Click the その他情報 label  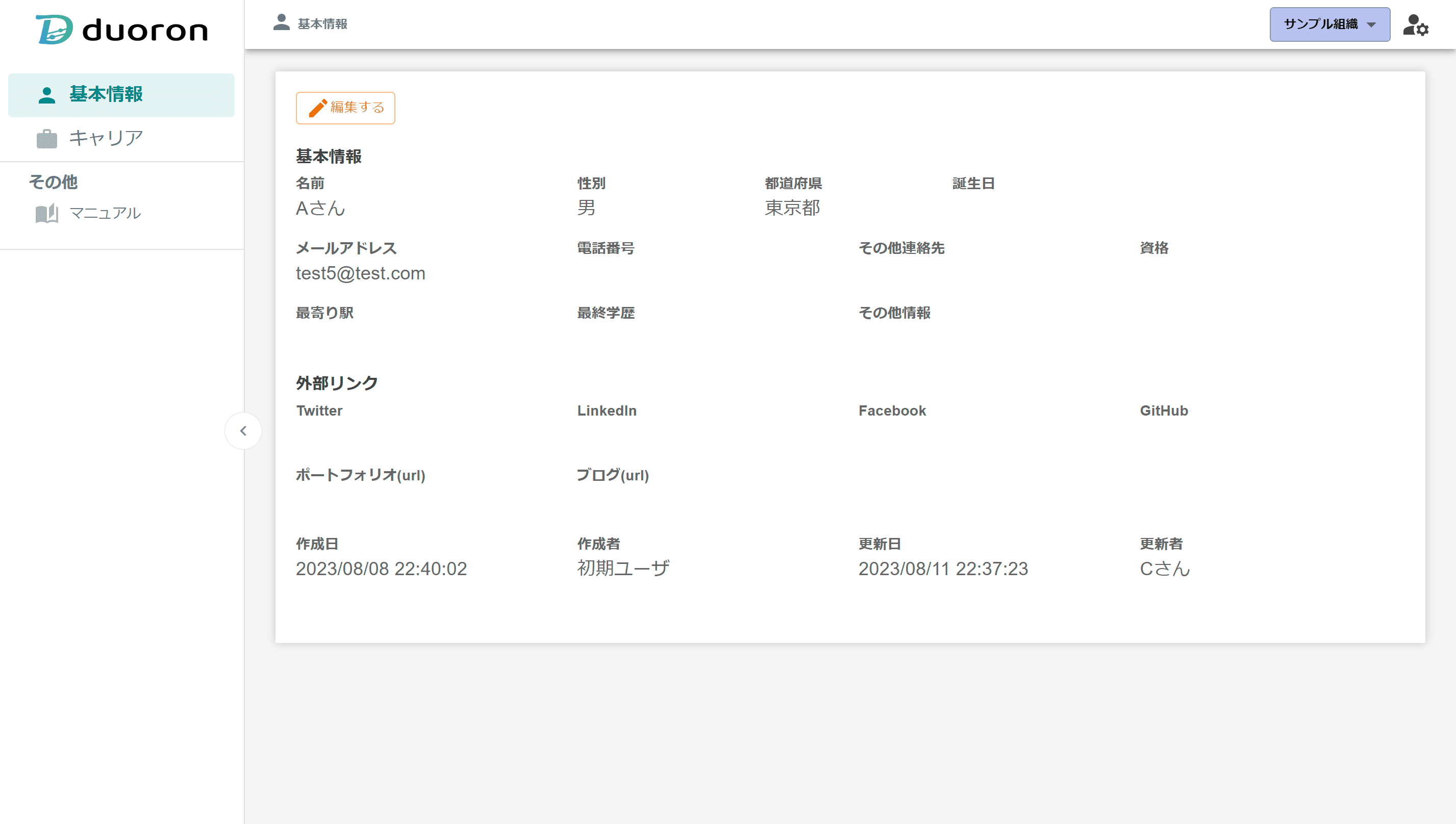(x=894, y=313)
